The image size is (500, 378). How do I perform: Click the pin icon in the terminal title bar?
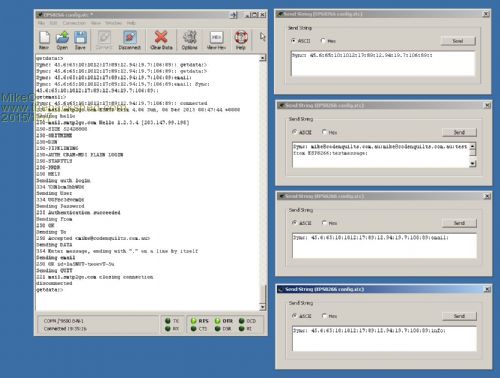click(234, 15)
